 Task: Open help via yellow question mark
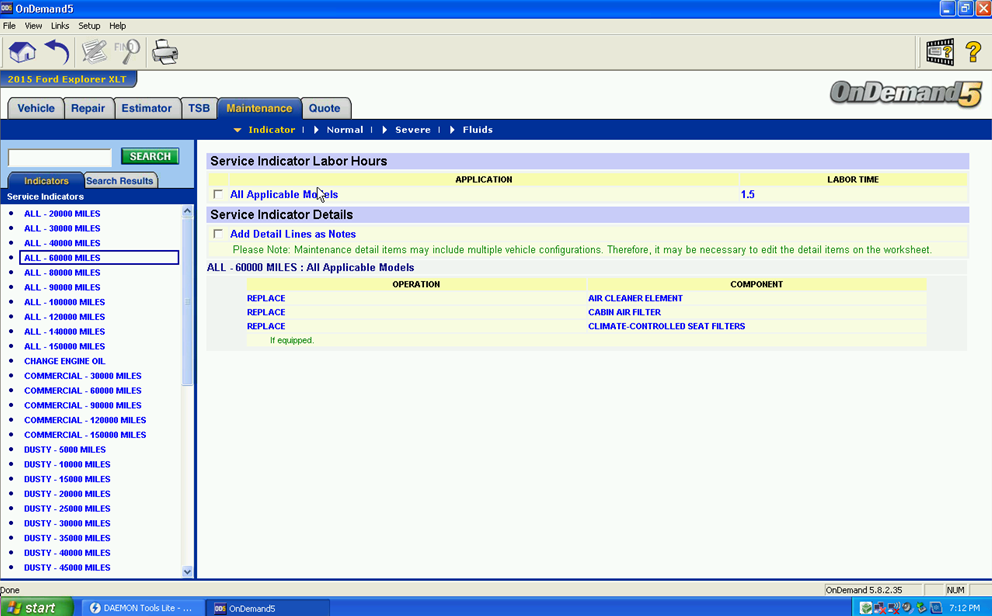tap(973, 52)
